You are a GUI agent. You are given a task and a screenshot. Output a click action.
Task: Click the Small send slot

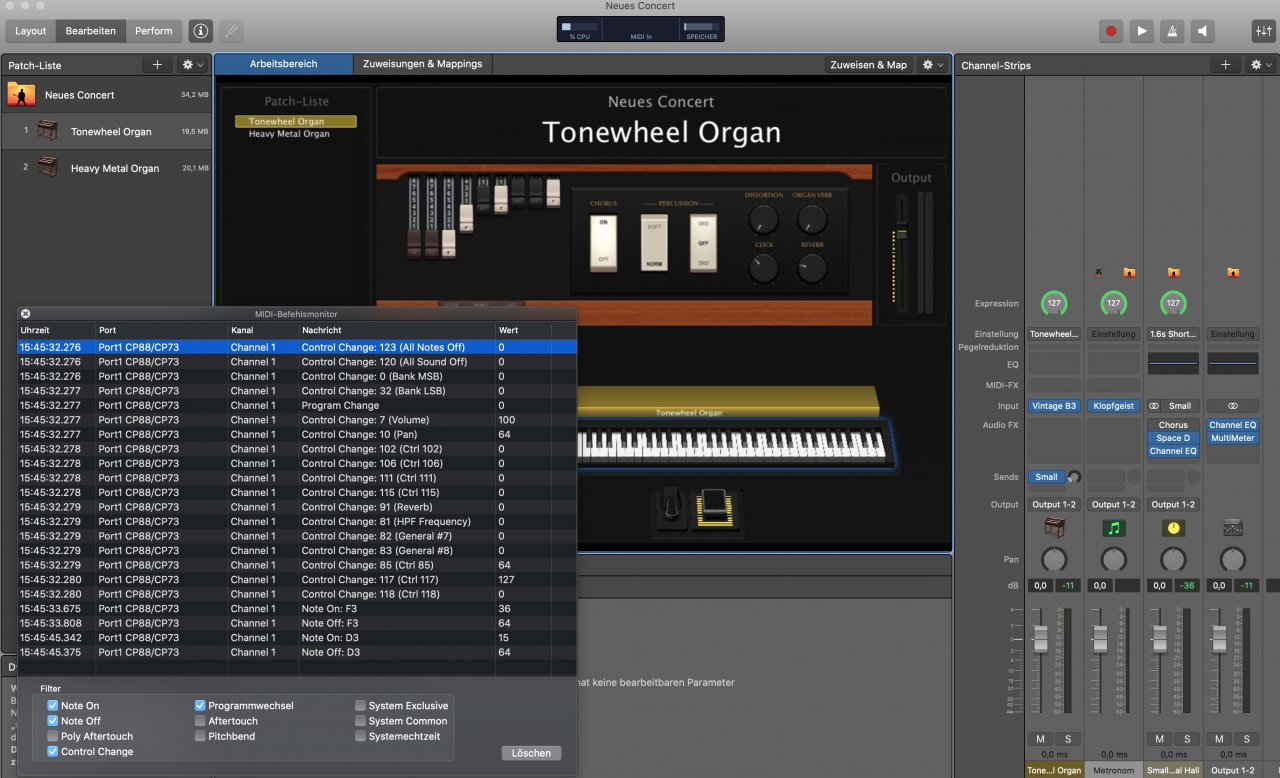[x=1046, y=477]
